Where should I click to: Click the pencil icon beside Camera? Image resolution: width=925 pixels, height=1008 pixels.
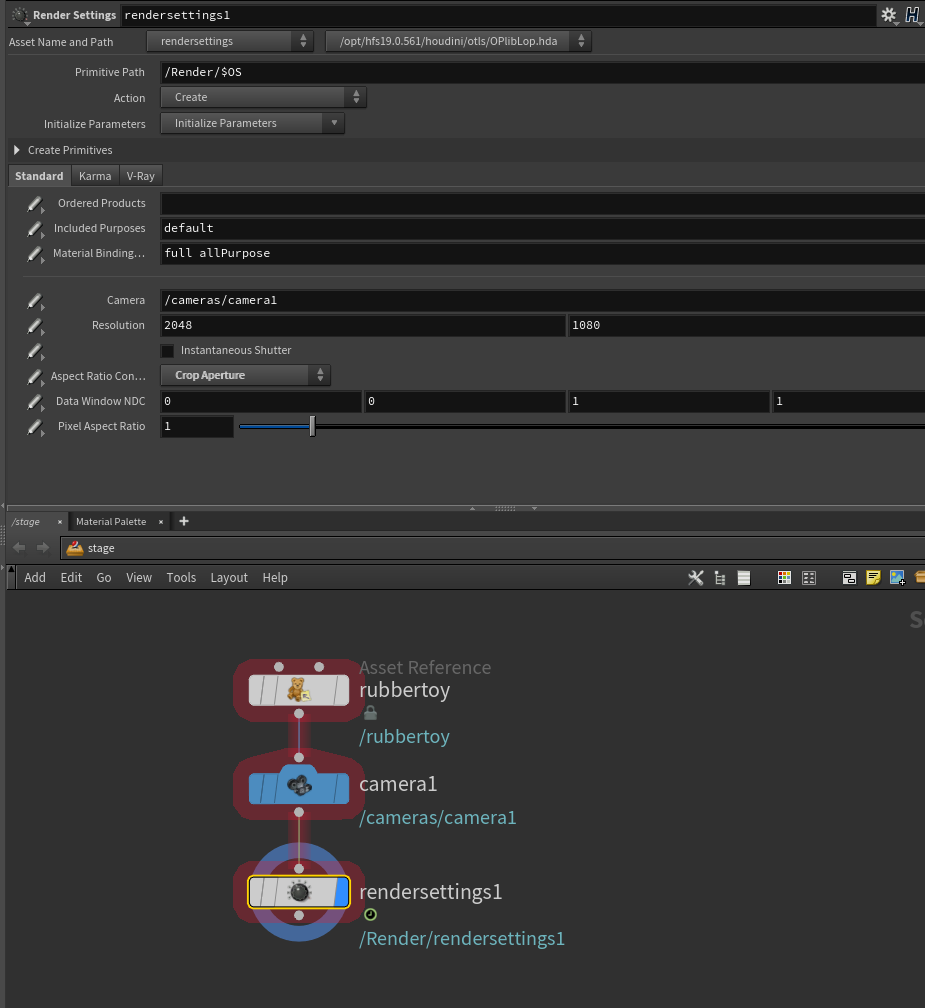(x=35, y=302)
